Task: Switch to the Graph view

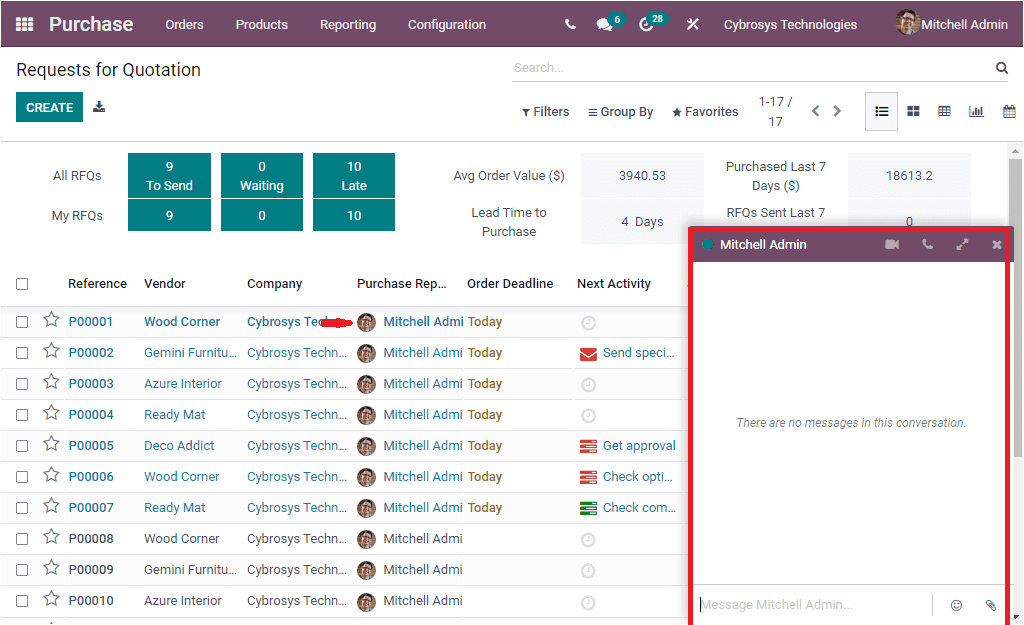Action: coord(977,111)
